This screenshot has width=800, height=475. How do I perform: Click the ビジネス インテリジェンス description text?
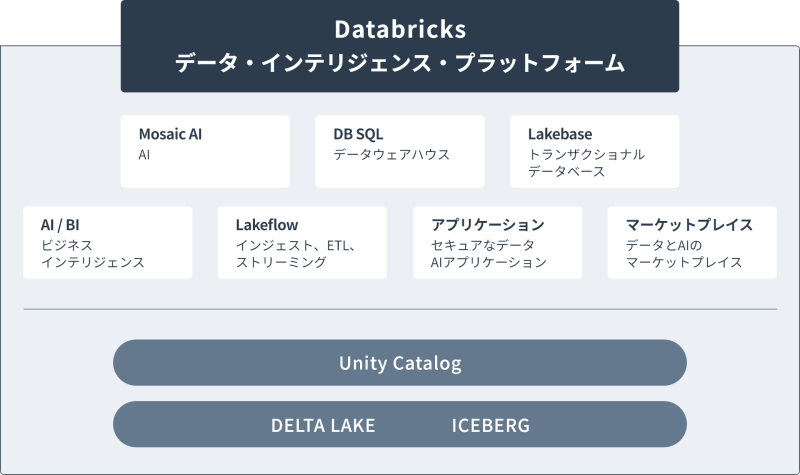[92, 254]
